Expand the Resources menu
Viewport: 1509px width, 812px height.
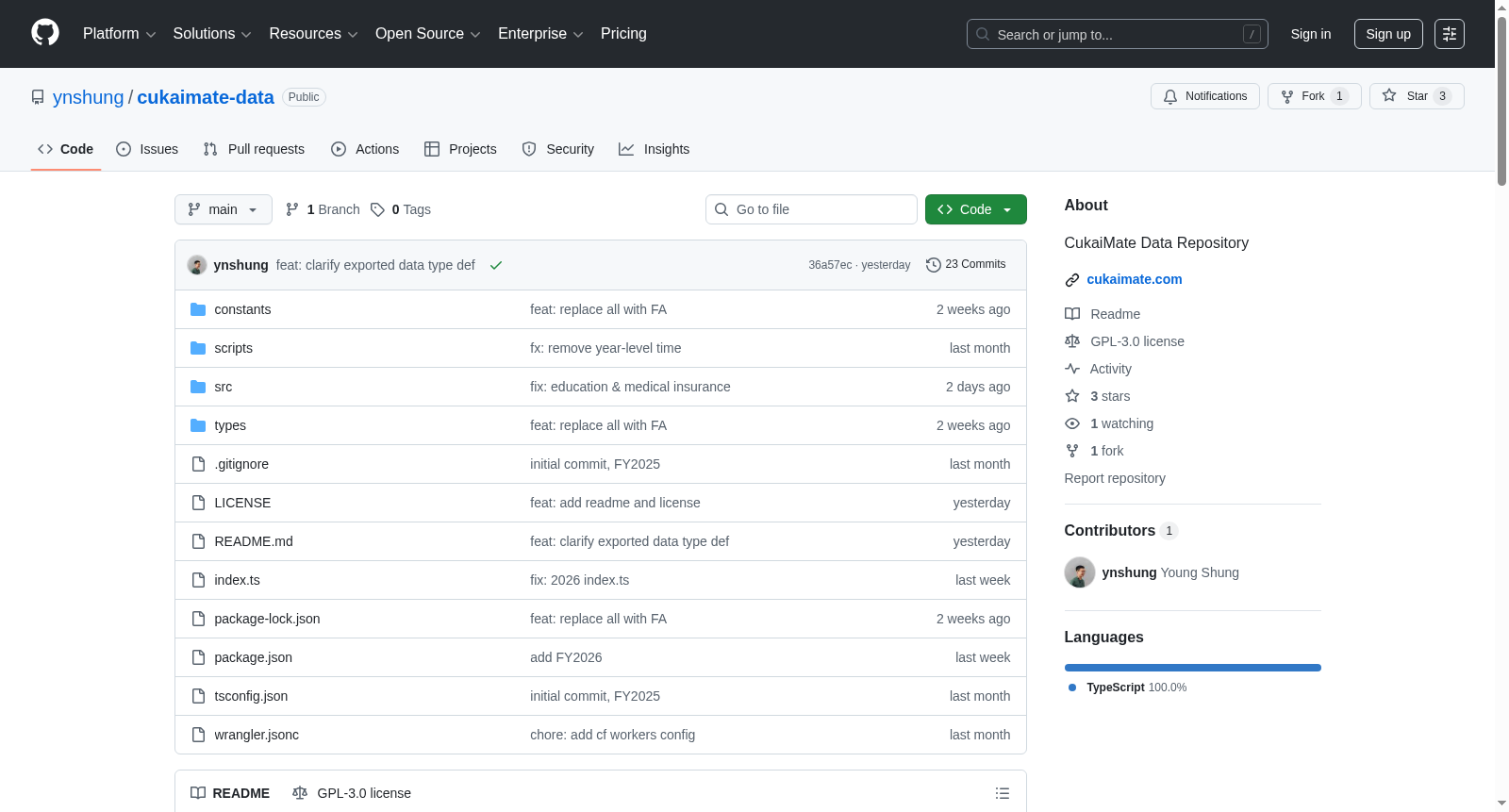313,34
